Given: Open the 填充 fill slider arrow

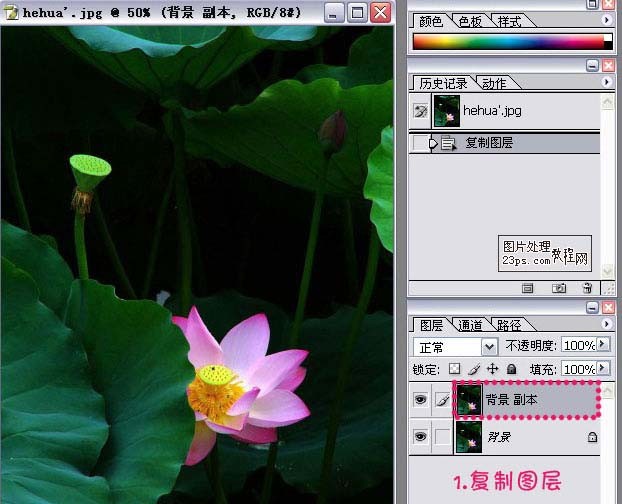Looking at the screenshot, I should point(602,369).
